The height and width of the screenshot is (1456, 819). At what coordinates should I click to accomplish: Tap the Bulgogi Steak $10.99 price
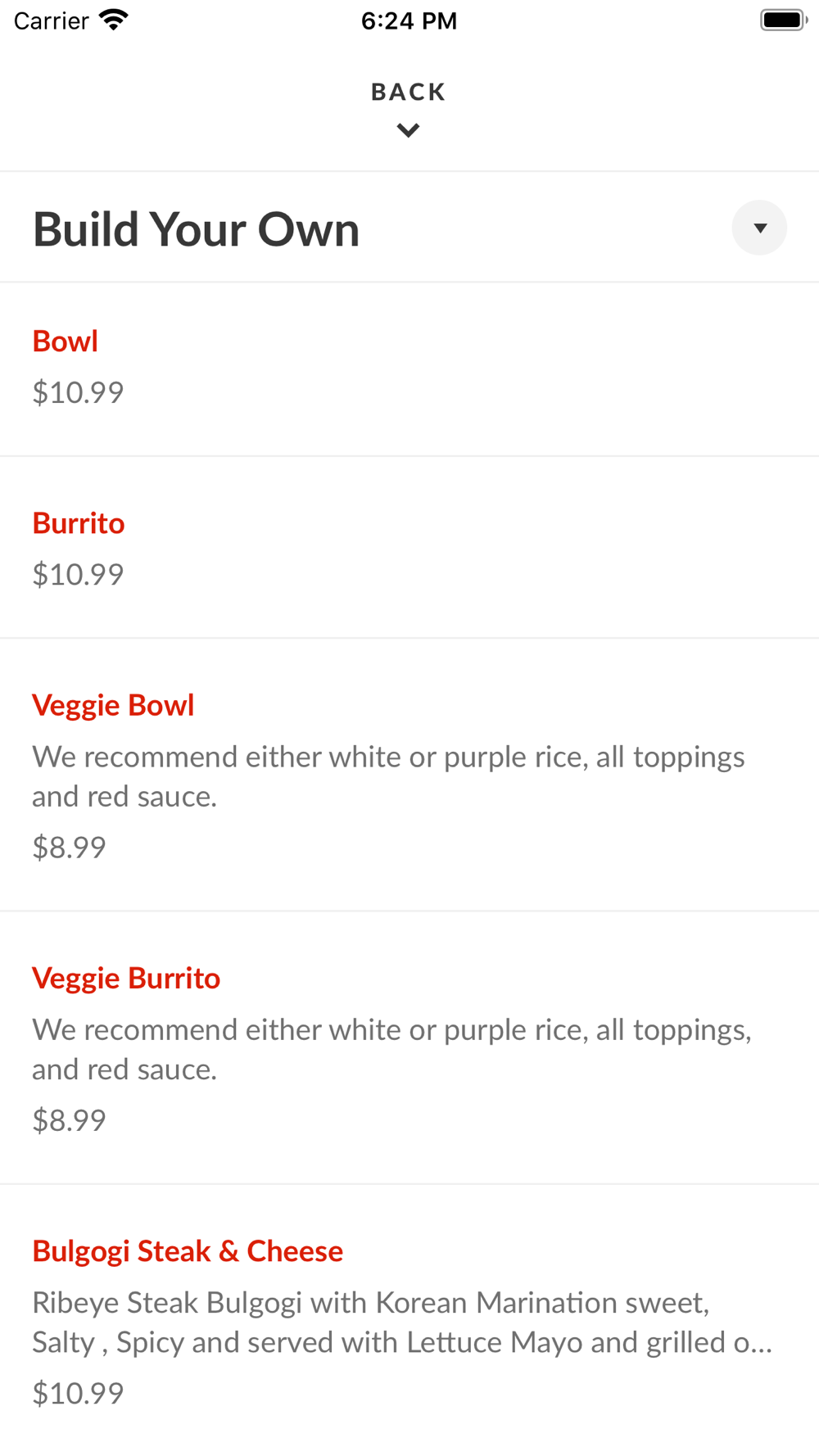(78, 1393)
